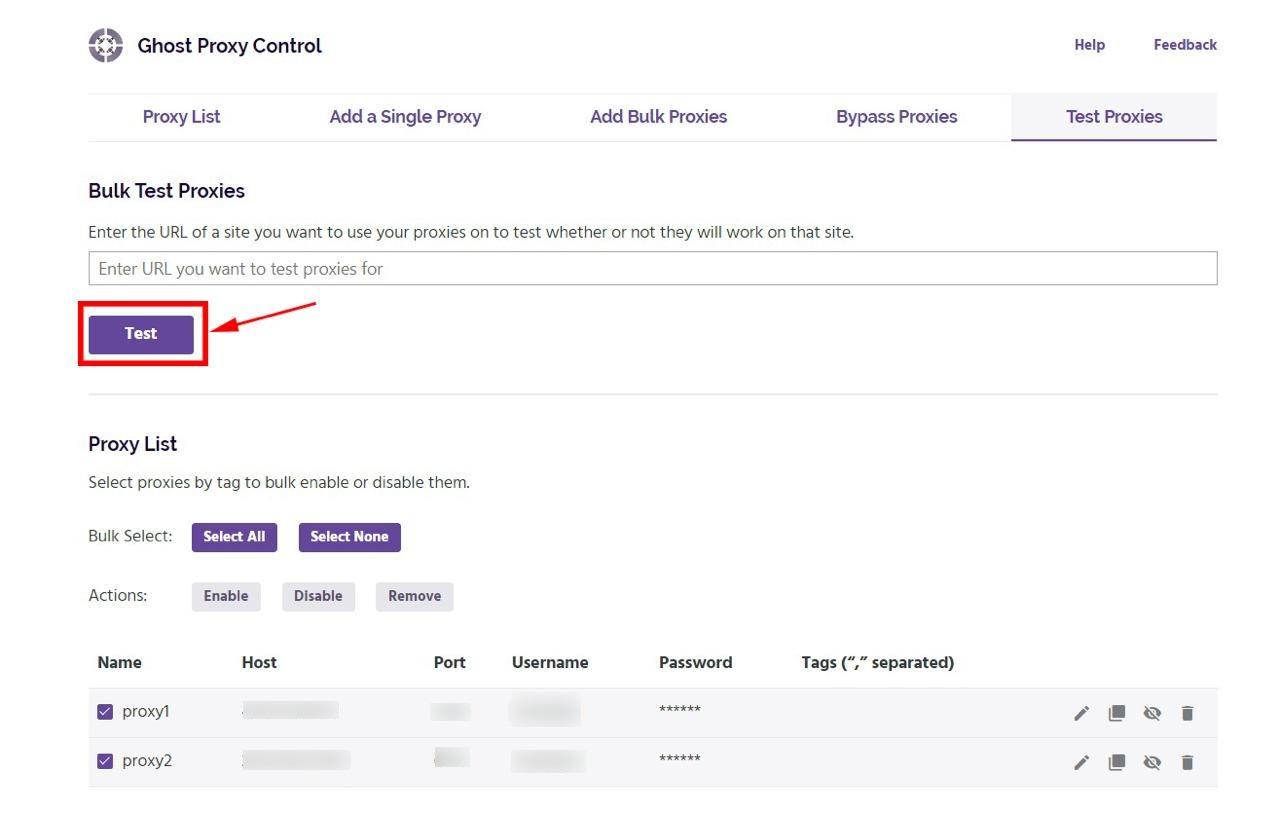This screenshot has height=829, width=1280.
Task: Click Select None button
Action: (349, 537)
